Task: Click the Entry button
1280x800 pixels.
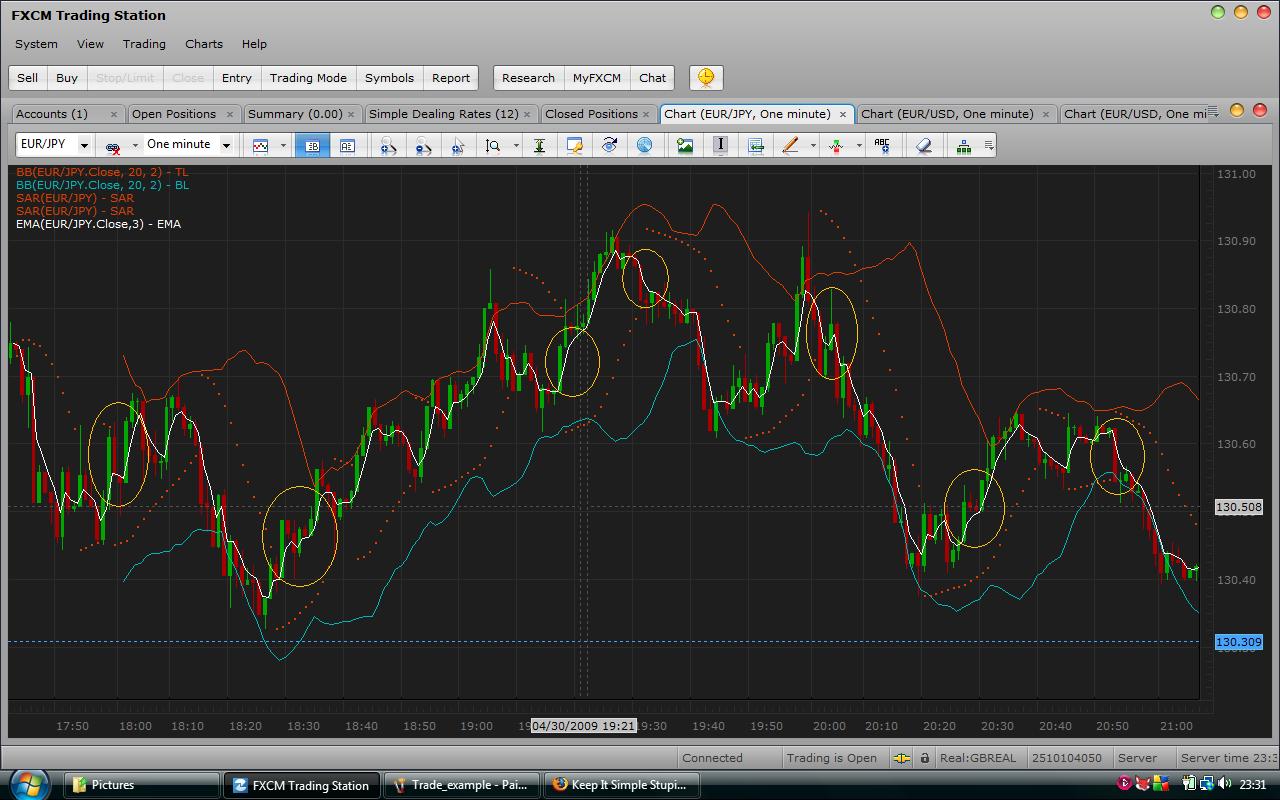Action: (x=237, y=78)
